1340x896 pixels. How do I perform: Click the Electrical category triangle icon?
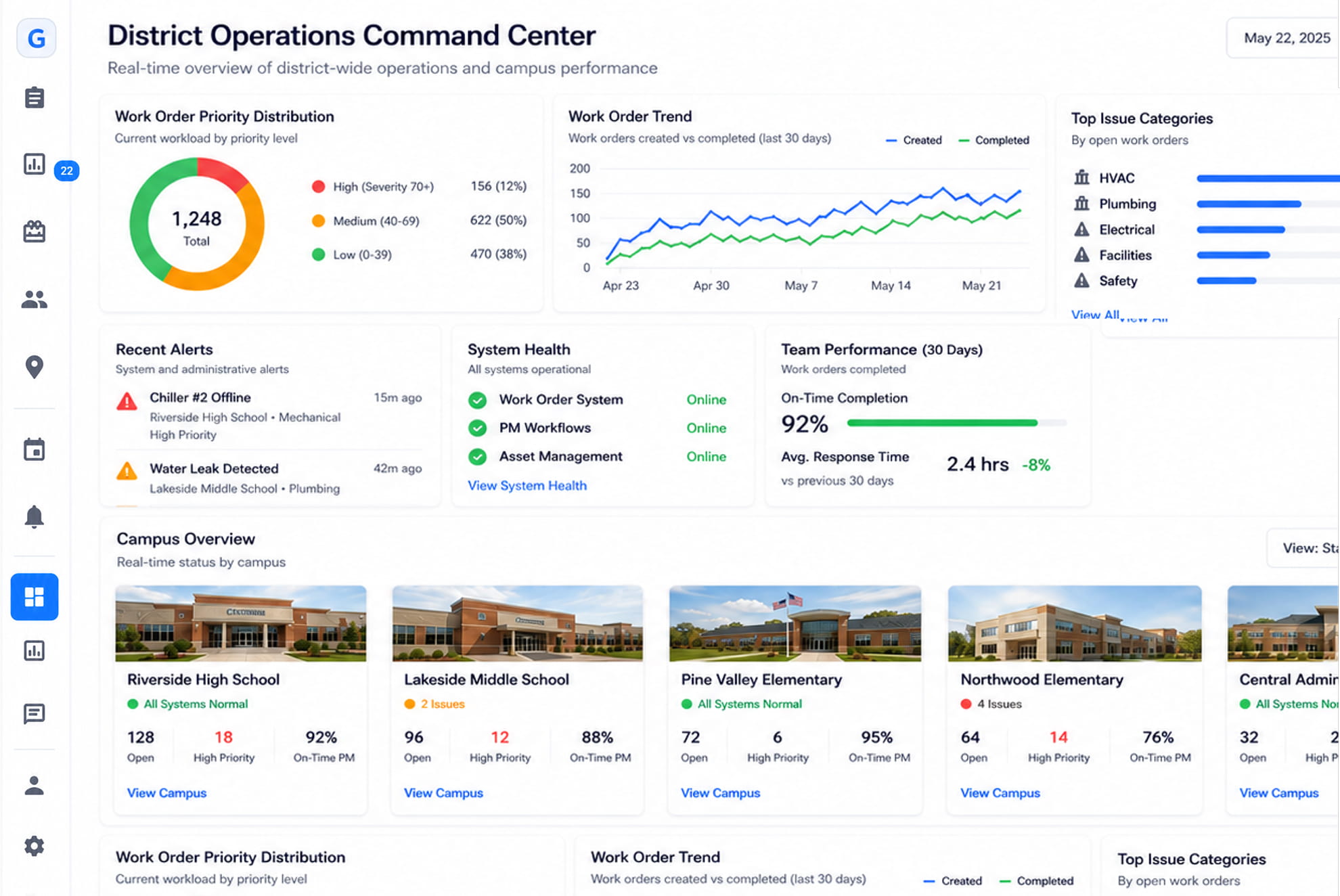(x=1082, y=229)
